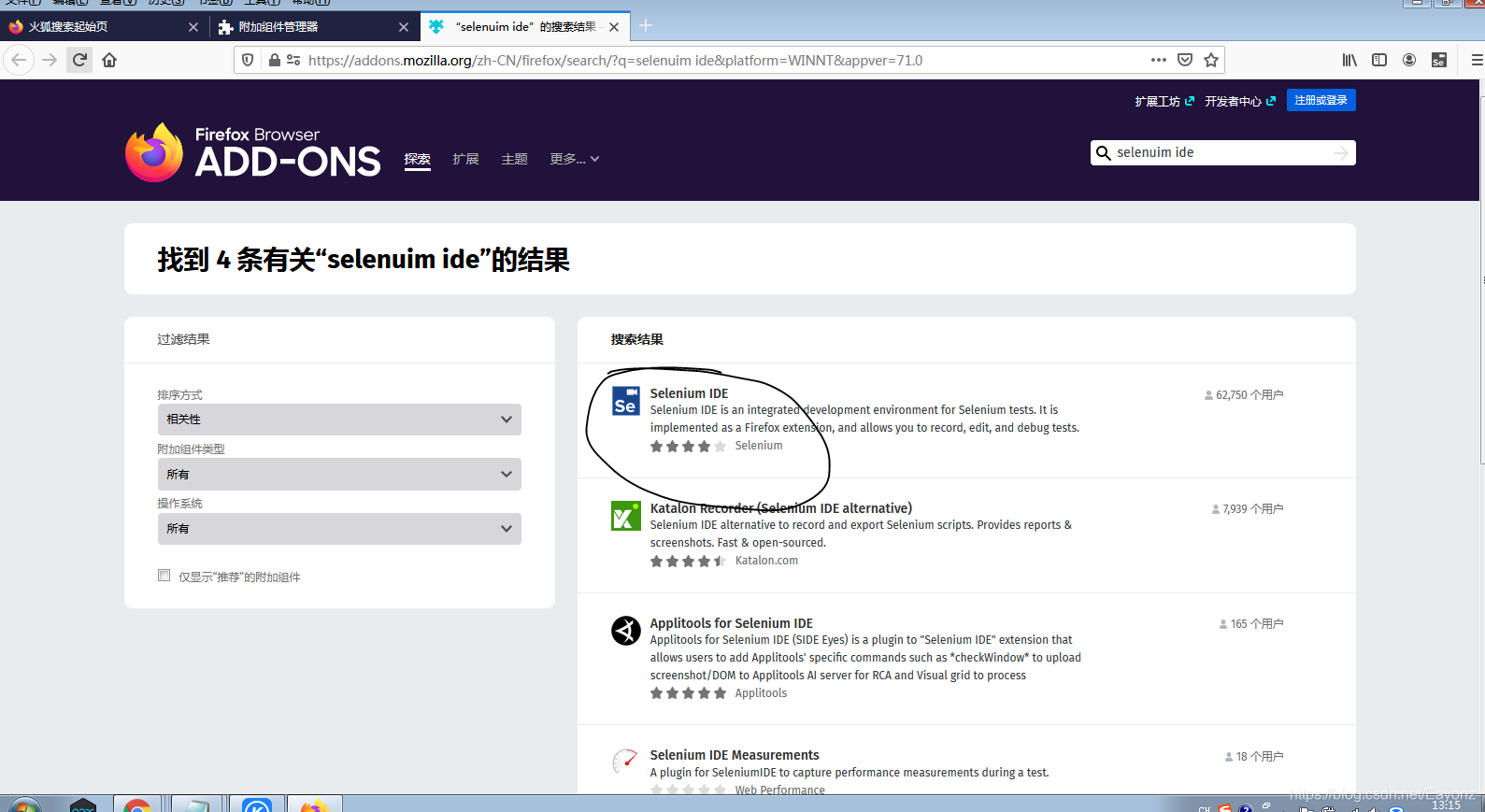This screenshot has height=812, width=1485.
Task: Click the 注册或登录 button
Action: point(1321,100)
